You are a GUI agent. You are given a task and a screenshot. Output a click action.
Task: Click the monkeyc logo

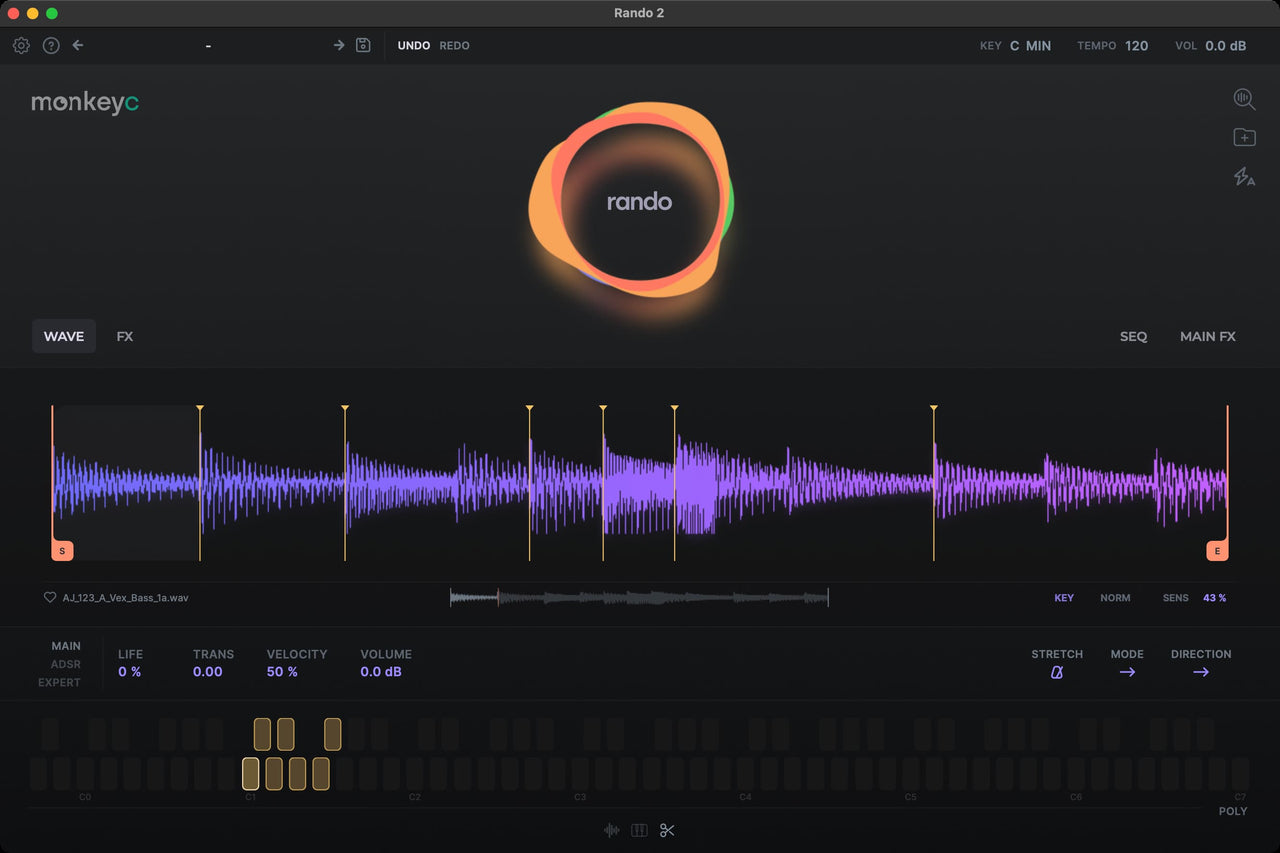point(85,102)
